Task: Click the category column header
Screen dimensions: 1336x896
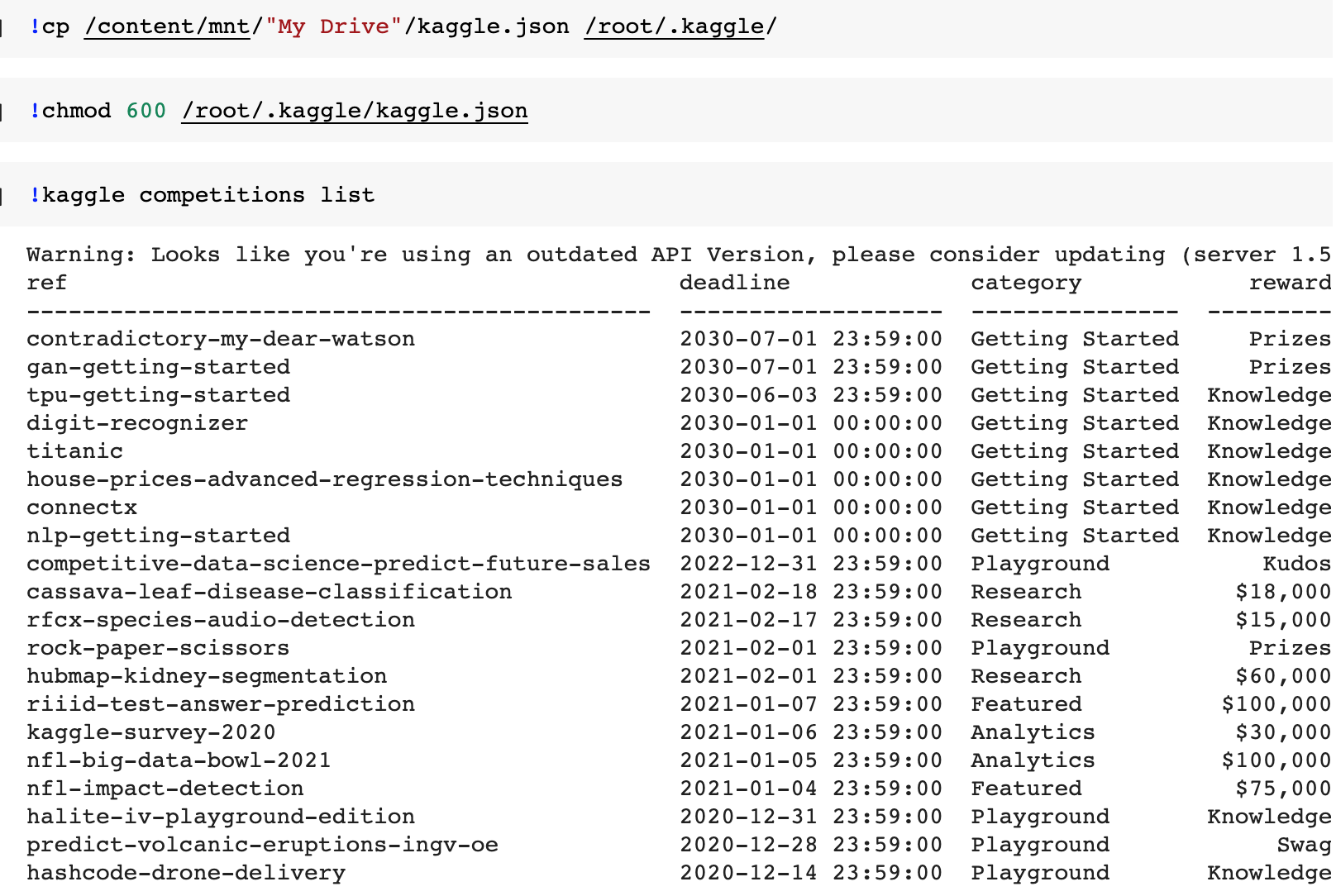Action: pyautogui.click(x=1026, y=283)
